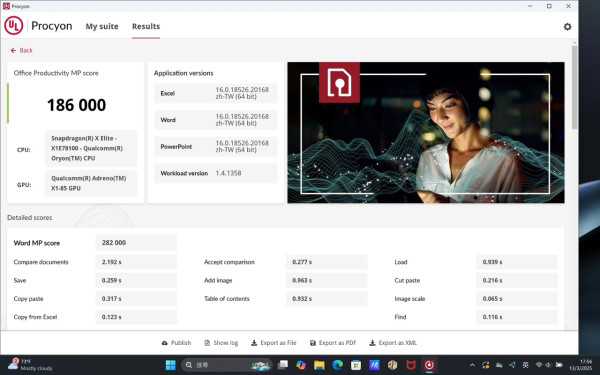Click the box-shaped app icon on taskbar
The image size is (600, 375).
[392, 365]
